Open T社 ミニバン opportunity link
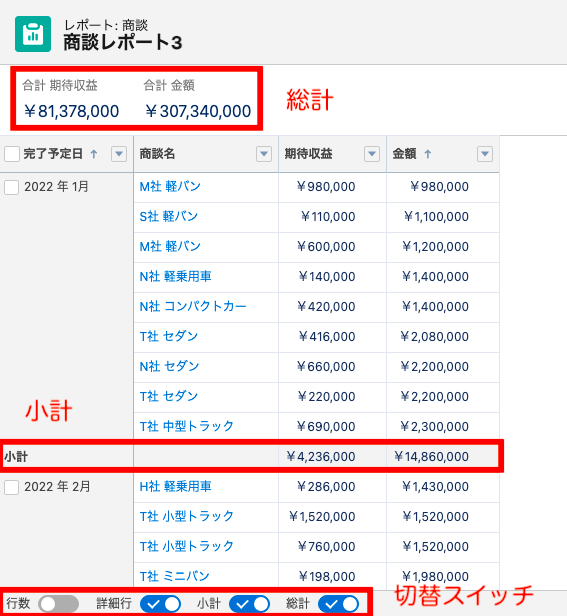567x616 pixels. point(174,576)
